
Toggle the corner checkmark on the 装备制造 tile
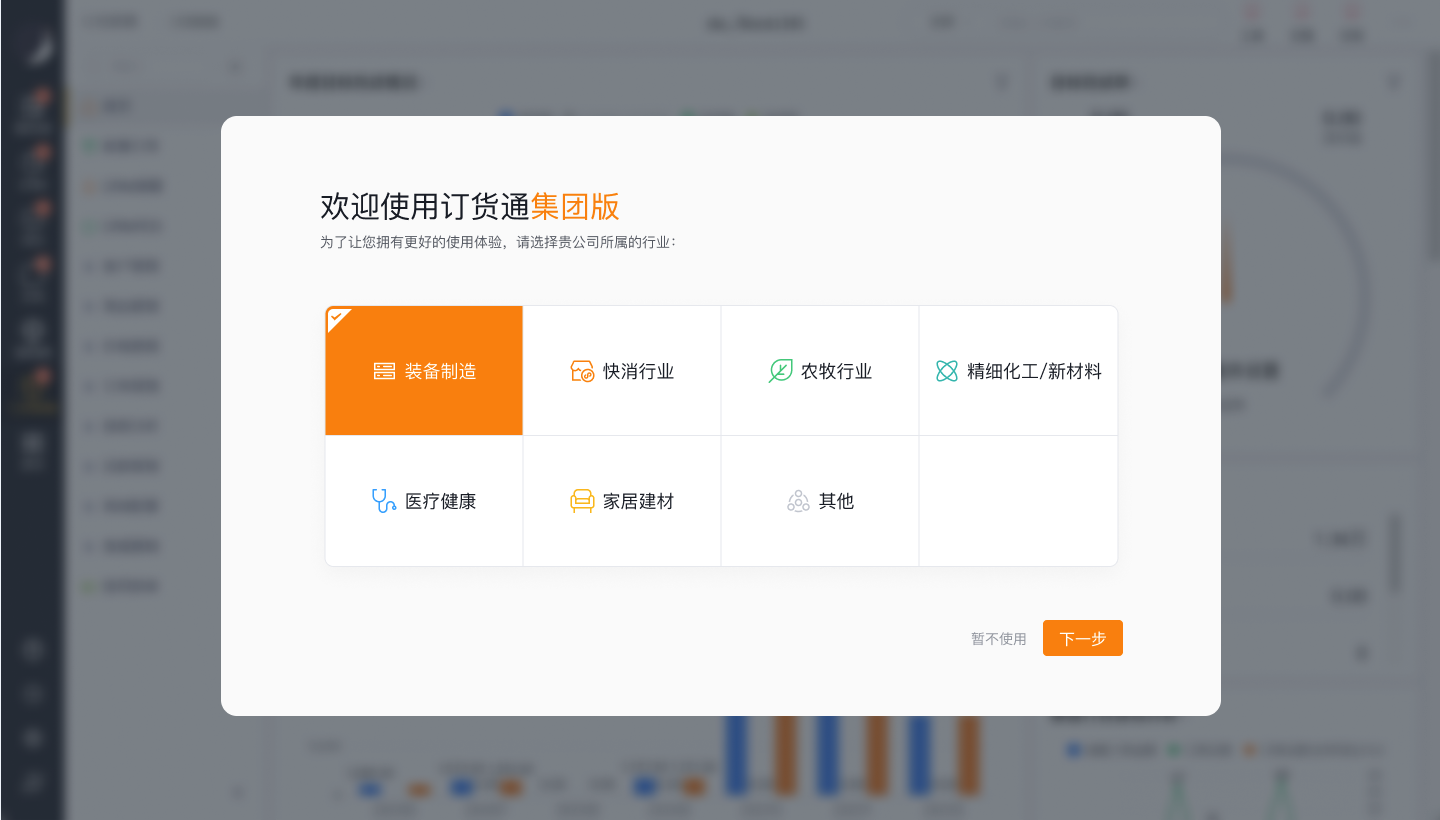tap(337, 316)
